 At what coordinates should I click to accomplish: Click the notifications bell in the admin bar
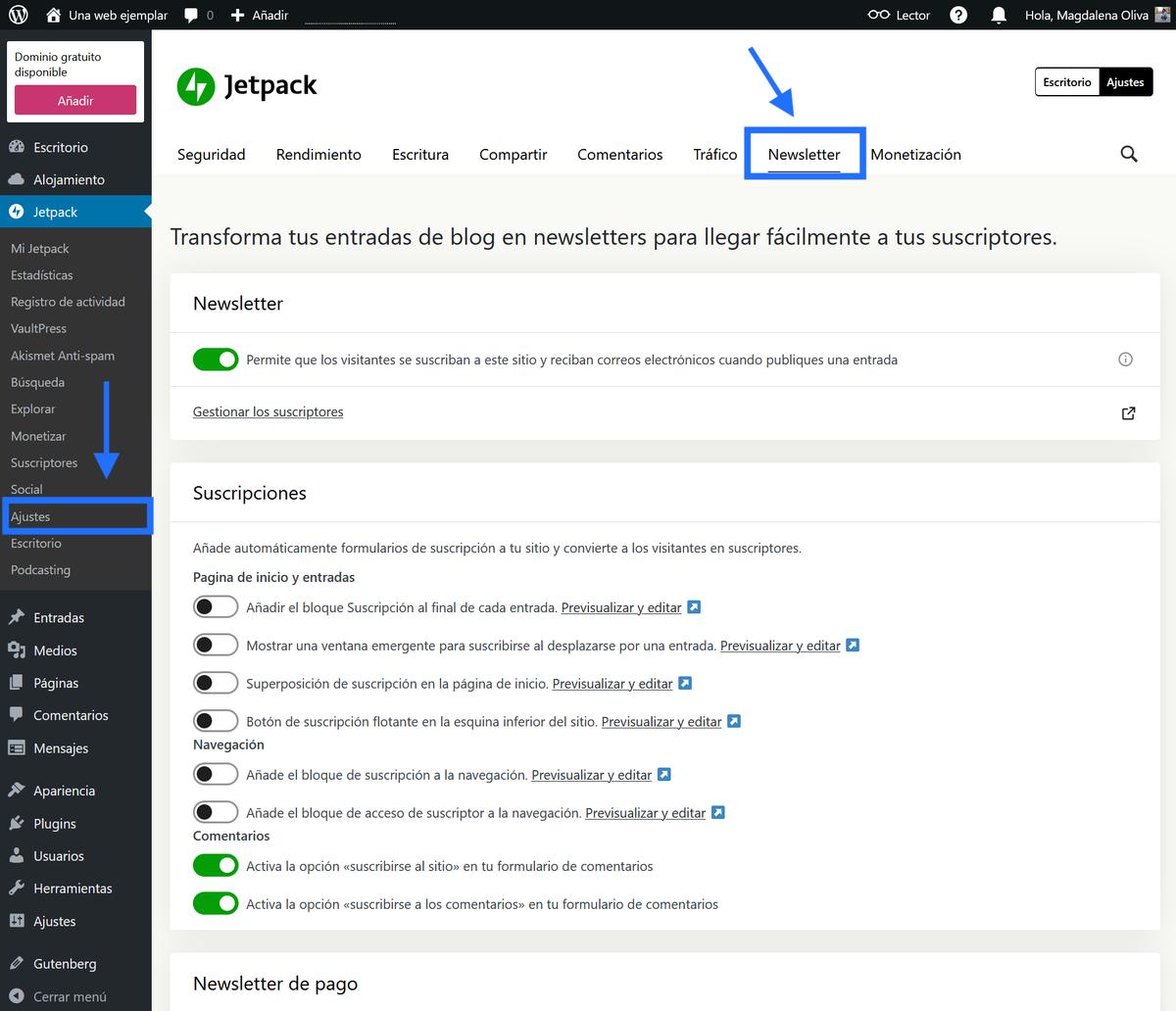click(x=998, y=14)
